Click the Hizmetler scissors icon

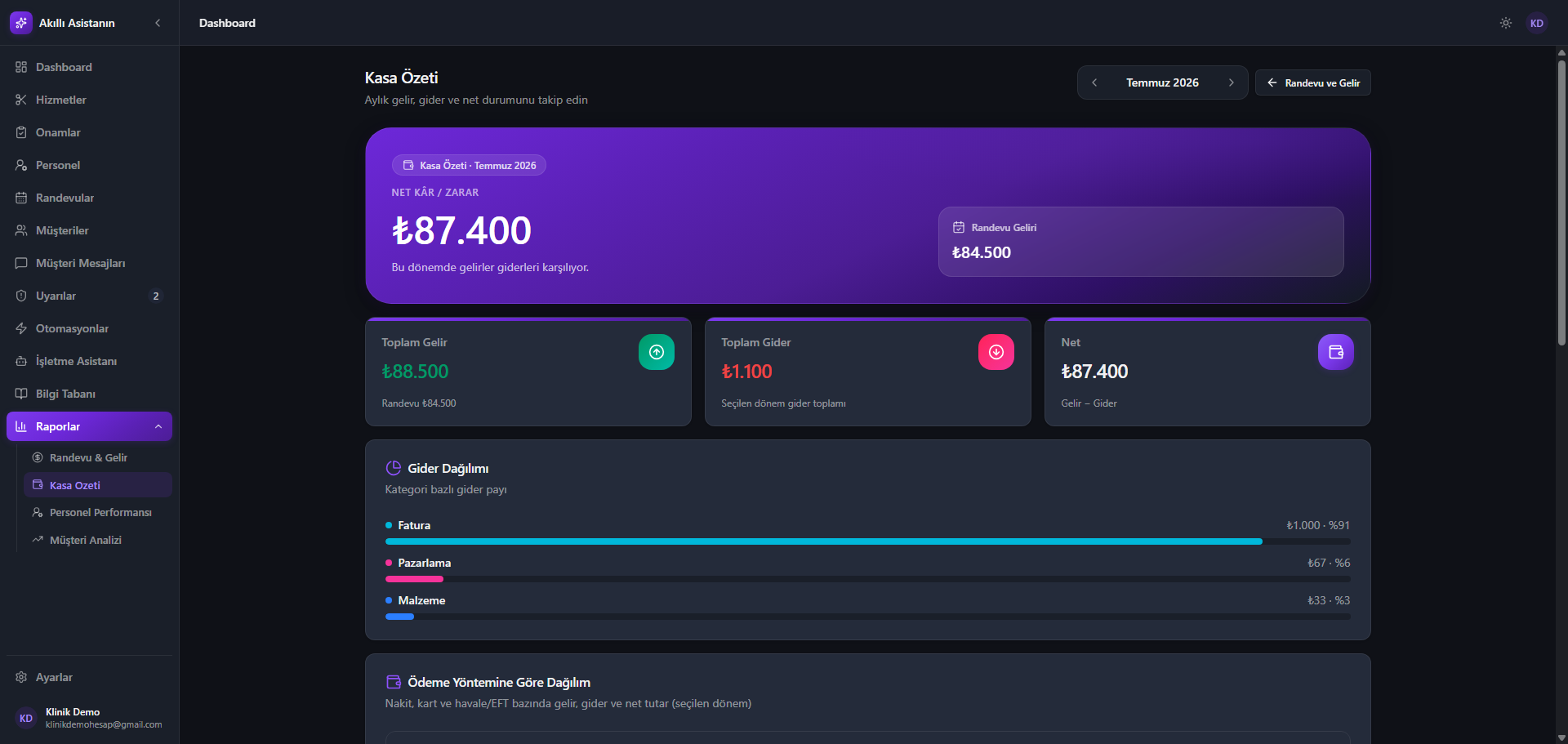tap(21, 100)
